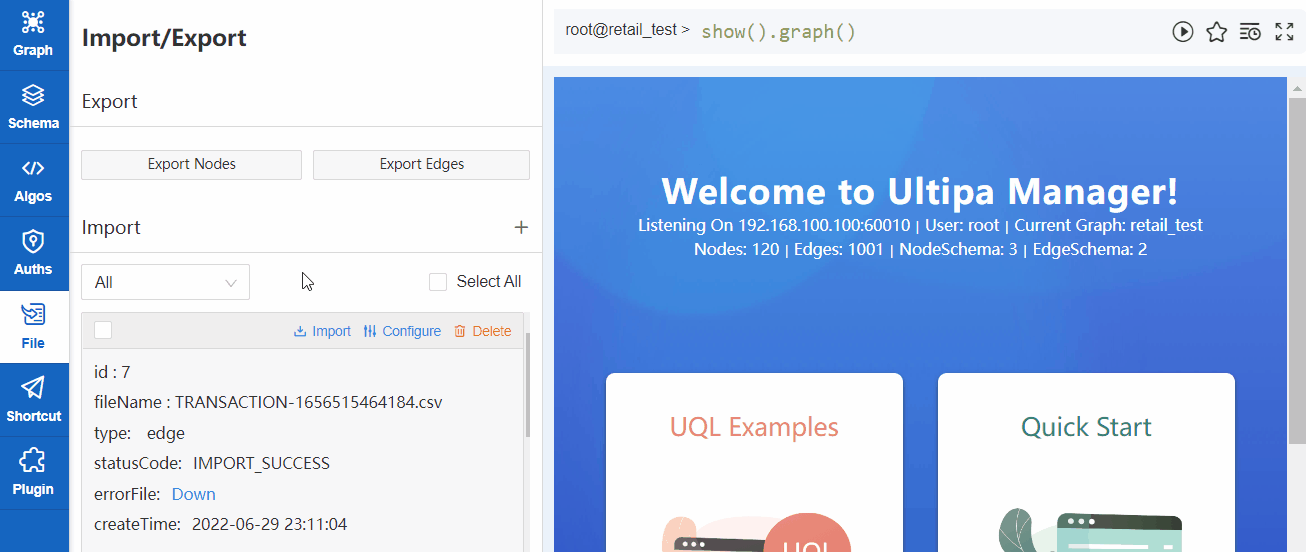Open query history list icon
Viewport: 1306px width, 552px height.
[1250, 32]
